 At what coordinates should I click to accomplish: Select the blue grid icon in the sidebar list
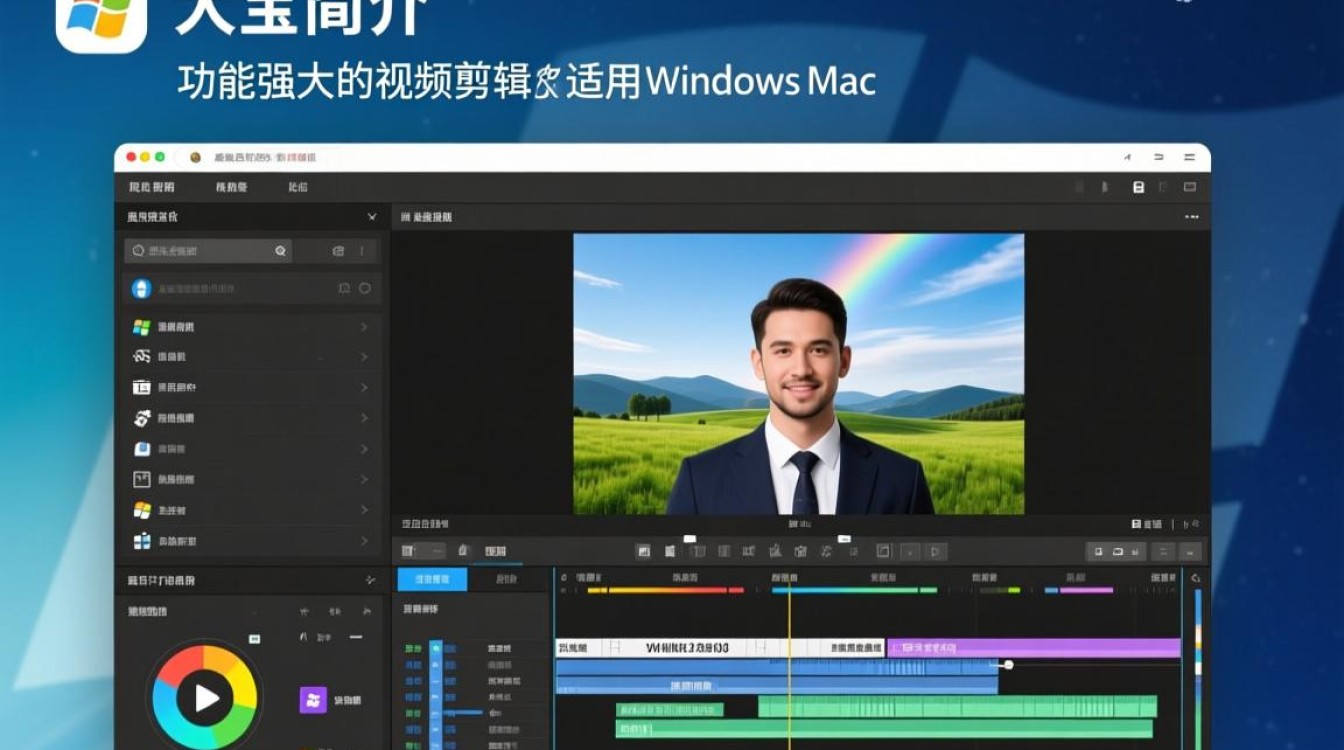pos(142,541)
